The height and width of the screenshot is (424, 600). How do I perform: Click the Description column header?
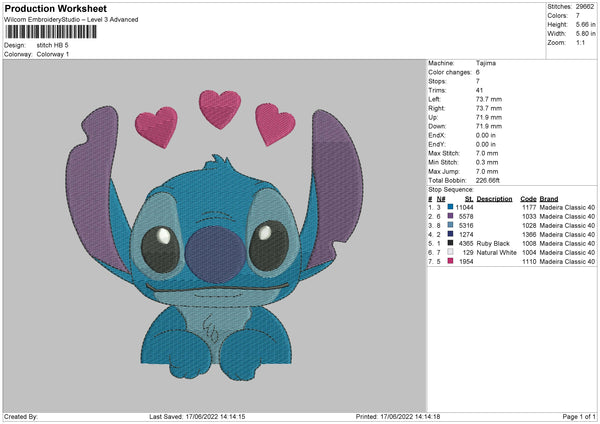(494, 198)
